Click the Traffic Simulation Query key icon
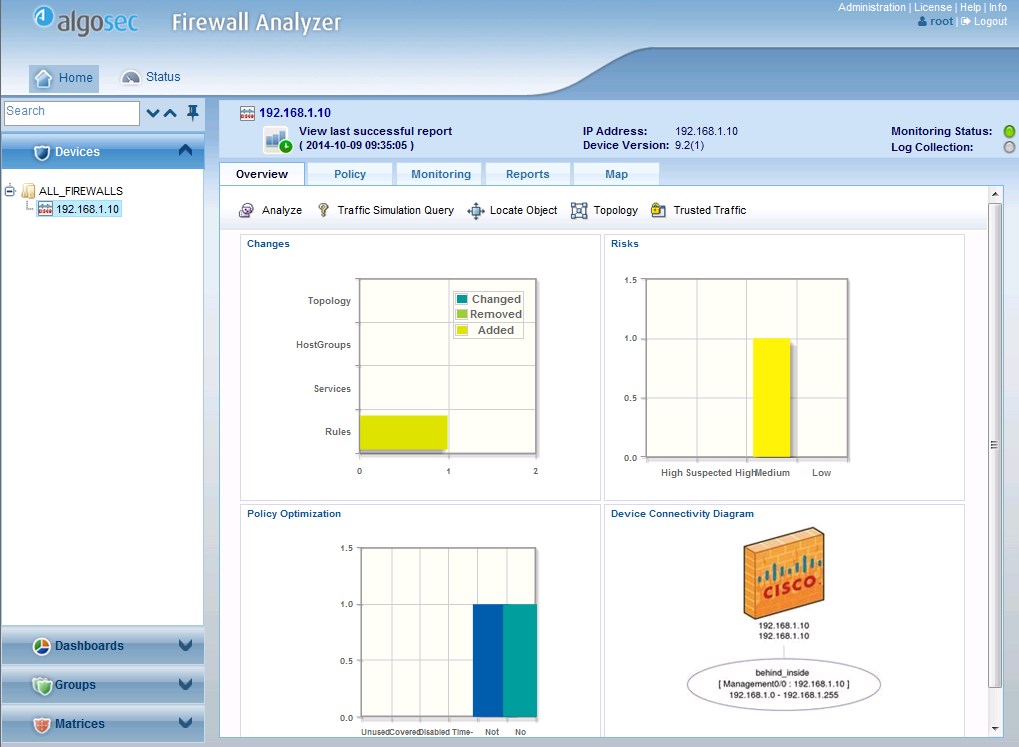 point(323,209)
